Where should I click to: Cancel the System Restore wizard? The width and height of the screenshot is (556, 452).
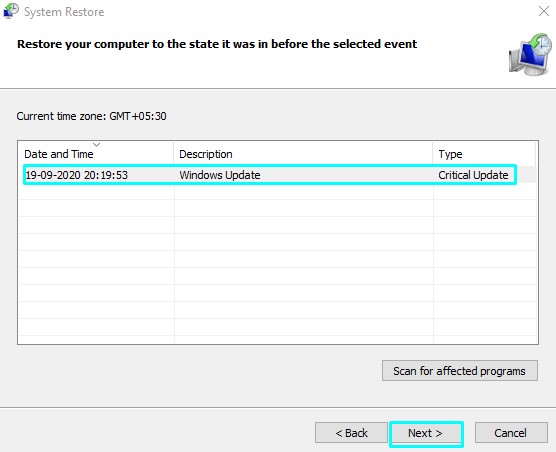[511, 433]
